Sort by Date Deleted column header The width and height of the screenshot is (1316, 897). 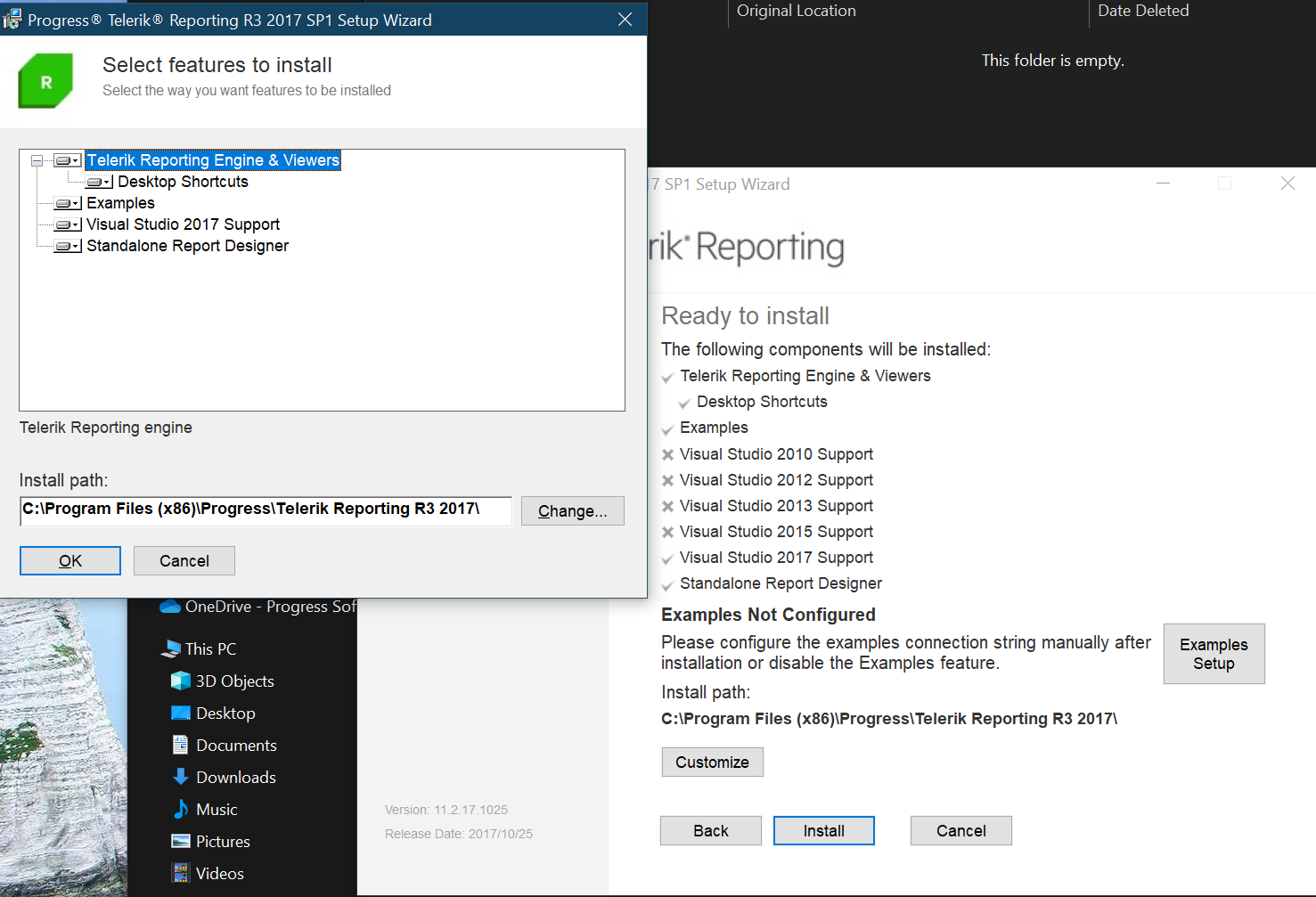coord(1143,11)
